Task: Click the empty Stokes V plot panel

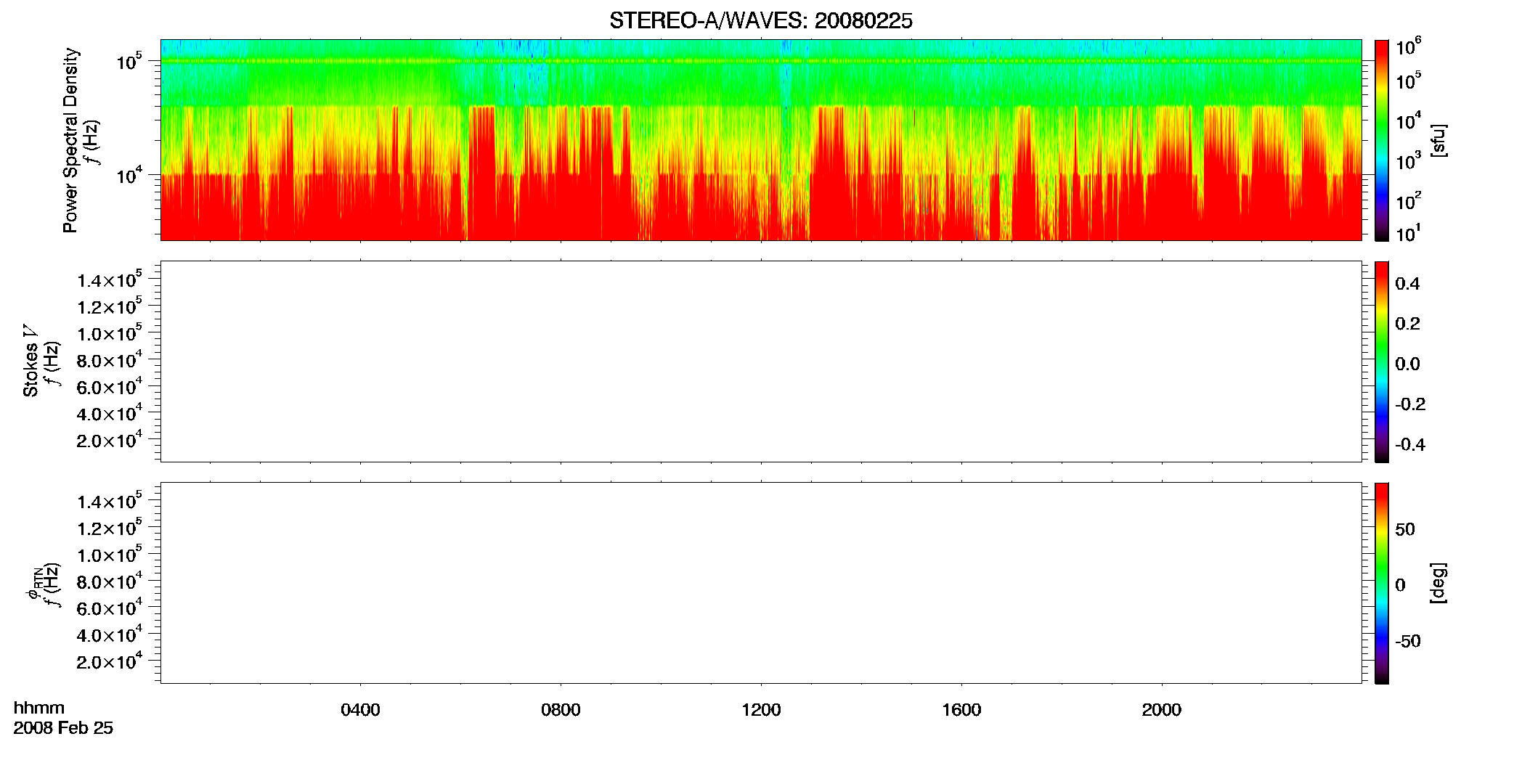Action: pos(761,362)
